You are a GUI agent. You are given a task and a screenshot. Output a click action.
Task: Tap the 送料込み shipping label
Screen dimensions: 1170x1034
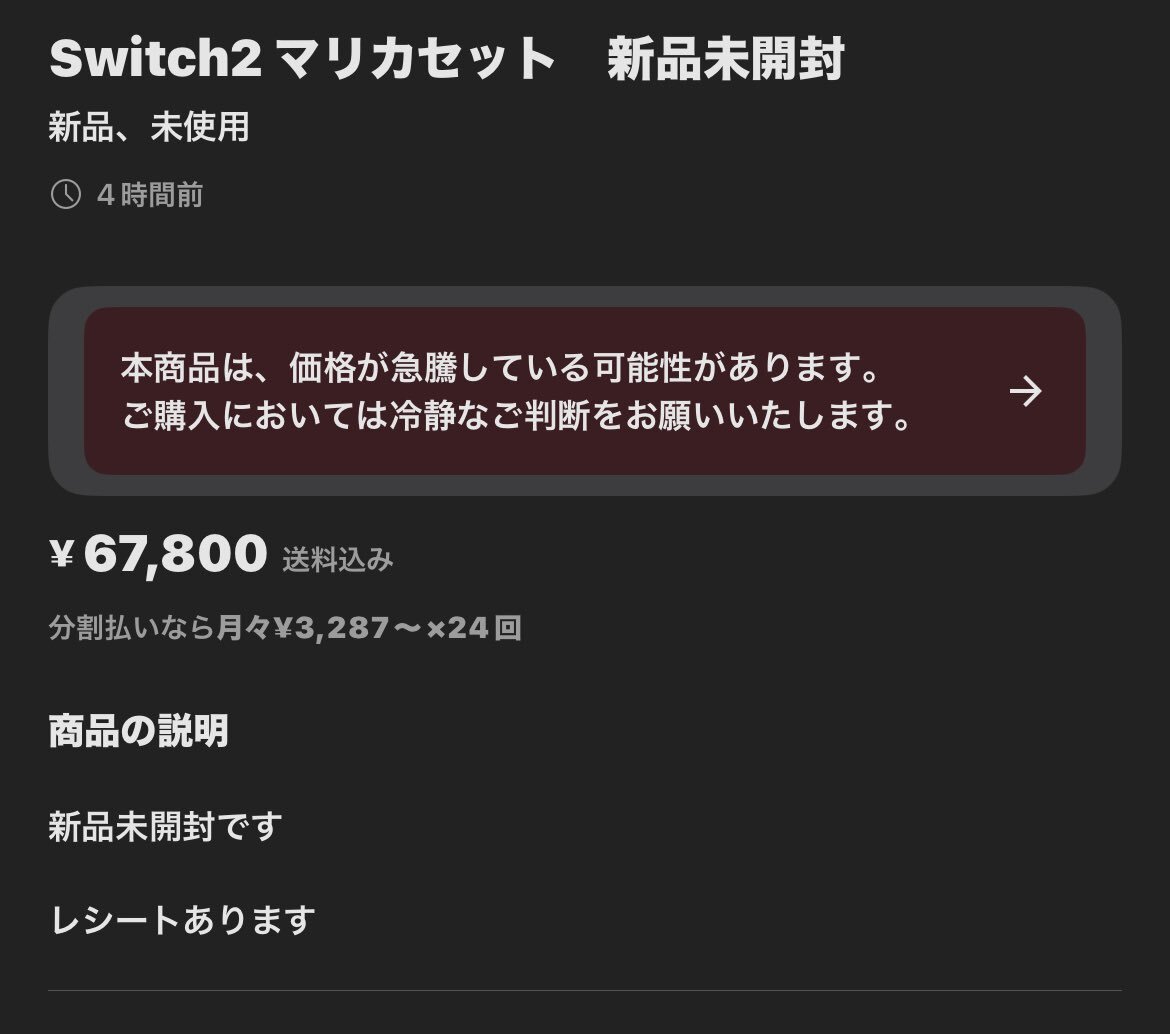(x=337, y=560)
